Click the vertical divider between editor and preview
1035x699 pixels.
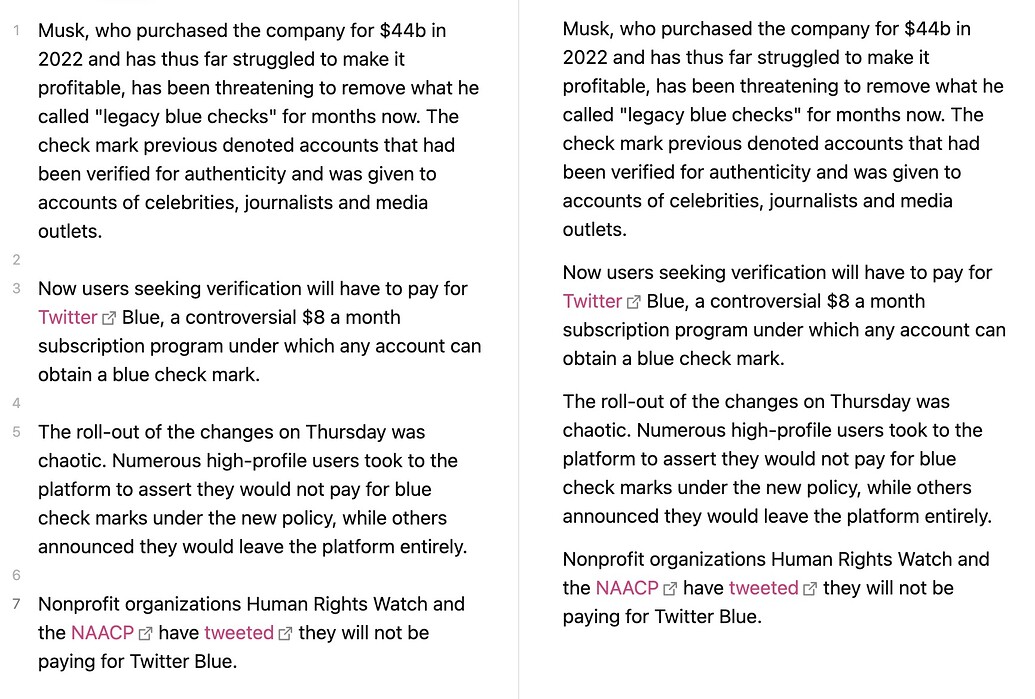tap(518, 350)
